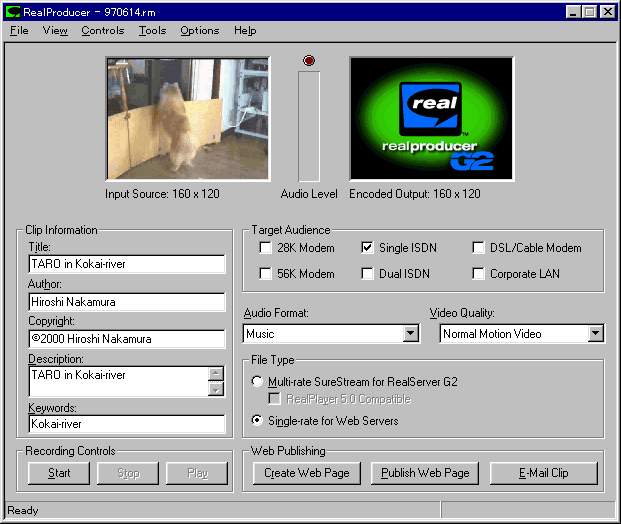
Task: Minimize the RealProducer window
Action: [573, 12]
